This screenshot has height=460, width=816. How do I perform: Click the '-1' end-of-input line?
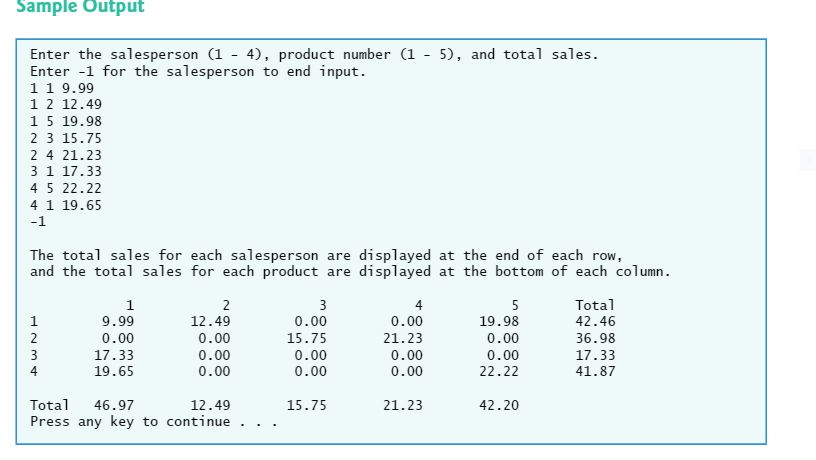(38, 222)
